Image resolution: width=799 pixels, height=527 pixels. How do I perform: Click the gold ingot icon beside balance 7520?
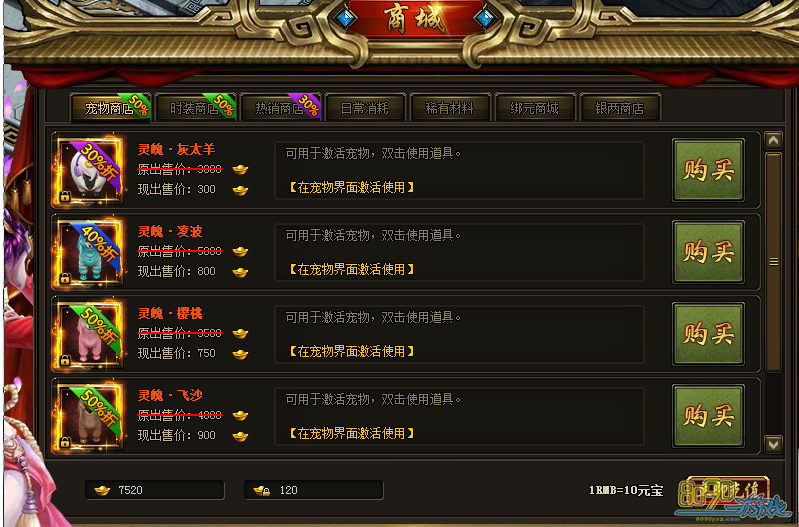102,490
